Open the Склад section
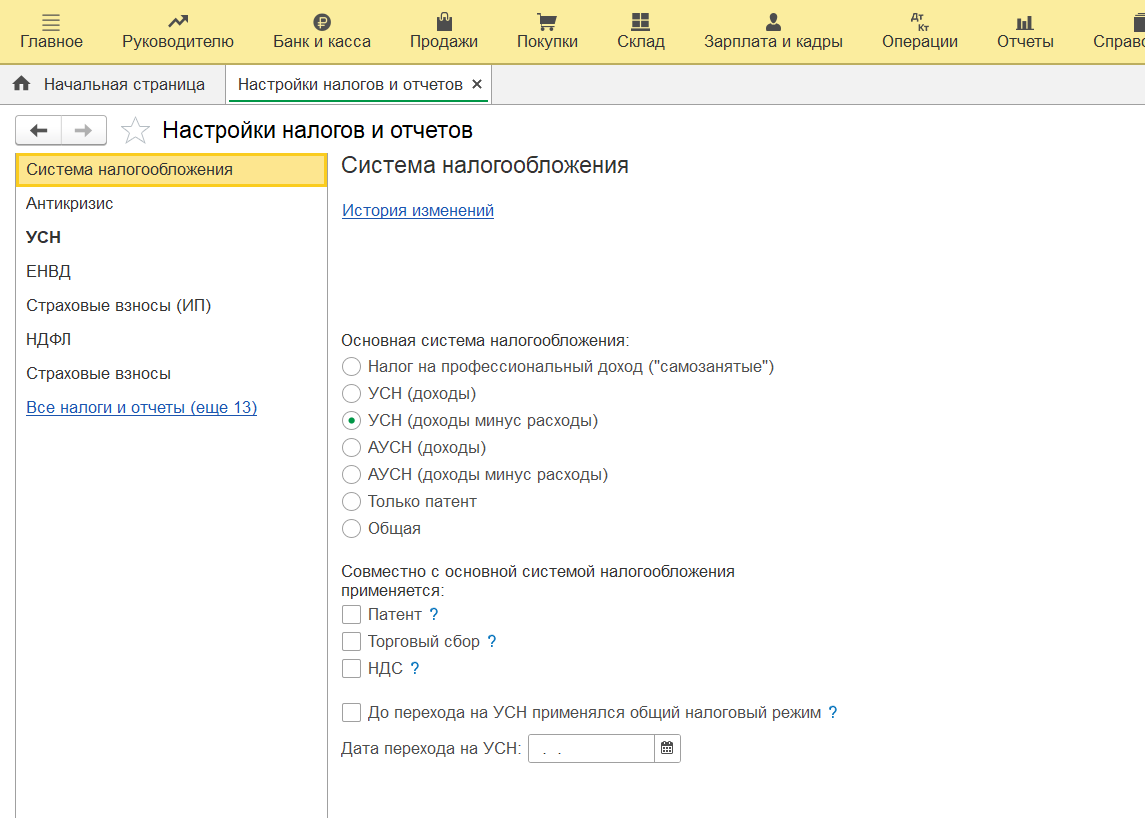1145x818 pixels. pyautogui.click(x=640, y=31)
